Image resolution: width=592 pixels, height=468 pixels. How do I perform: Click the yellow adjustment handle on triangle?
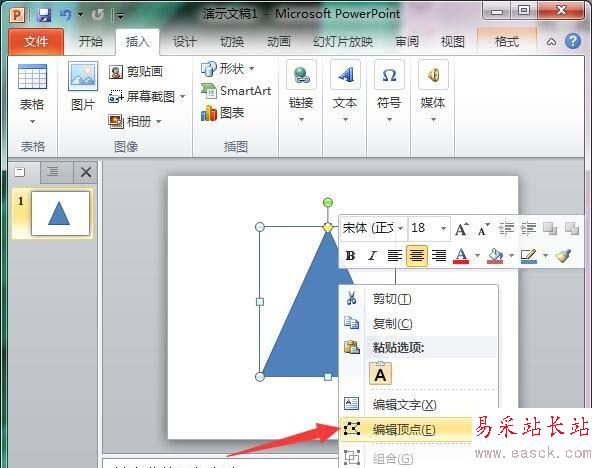point(328,227)
